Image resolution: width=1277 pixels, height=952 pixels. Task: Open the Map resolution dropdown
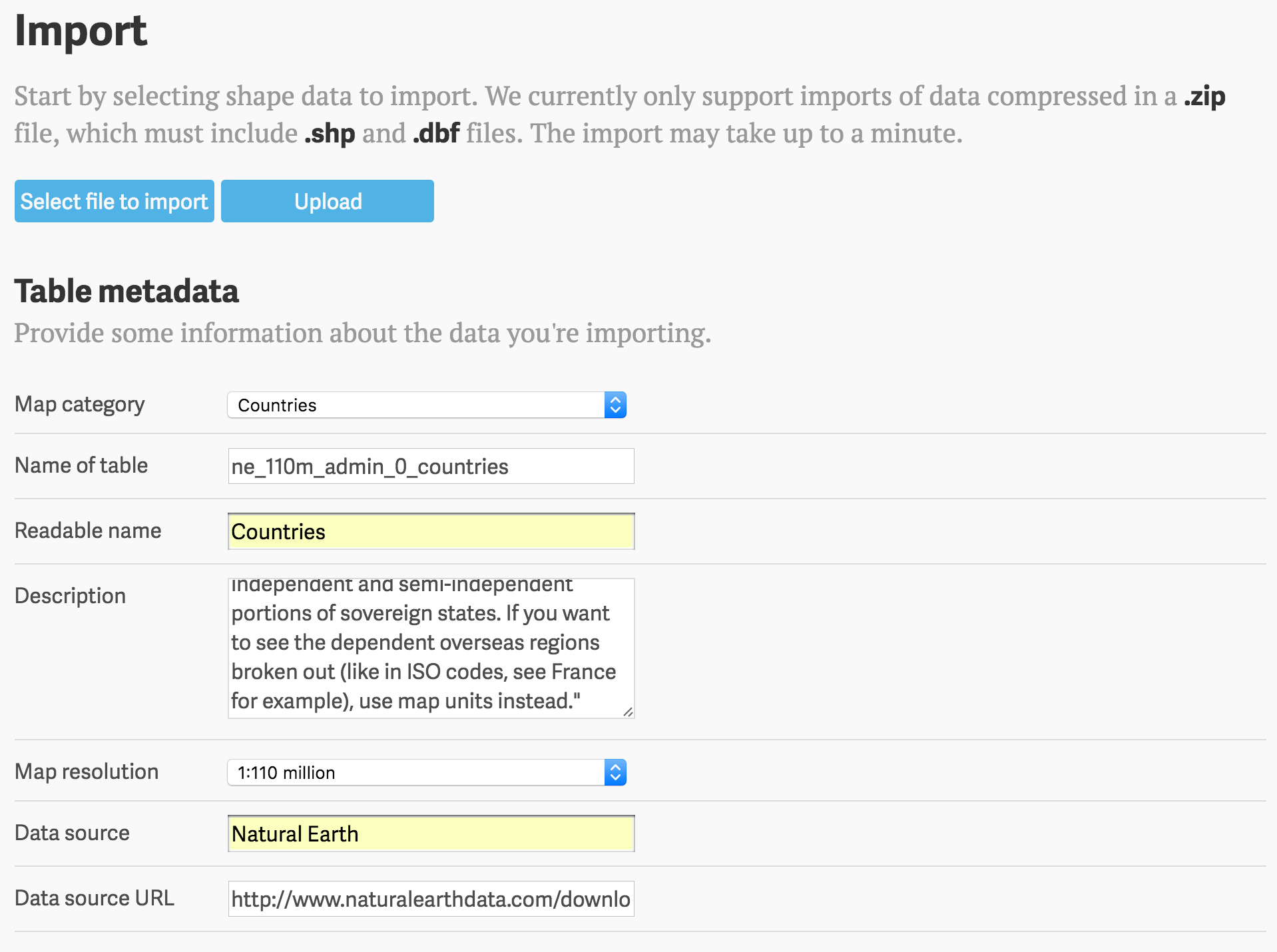point(427,772)
